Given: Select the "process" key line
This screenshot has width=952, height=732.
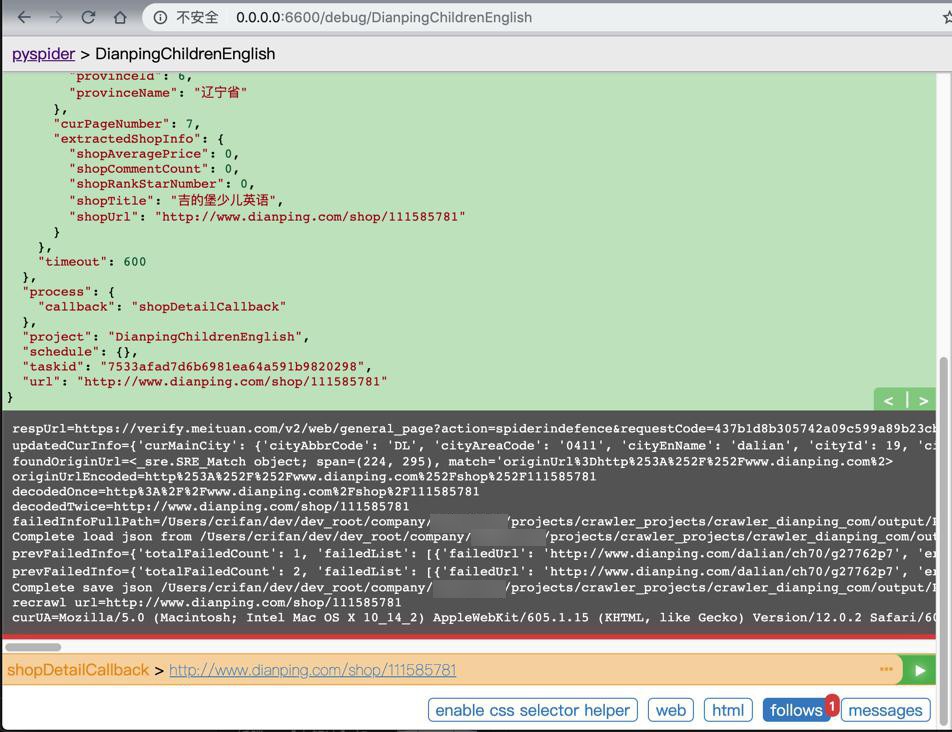Looking at the screenshot, I should pyautogui.click(x=68, y=292).
